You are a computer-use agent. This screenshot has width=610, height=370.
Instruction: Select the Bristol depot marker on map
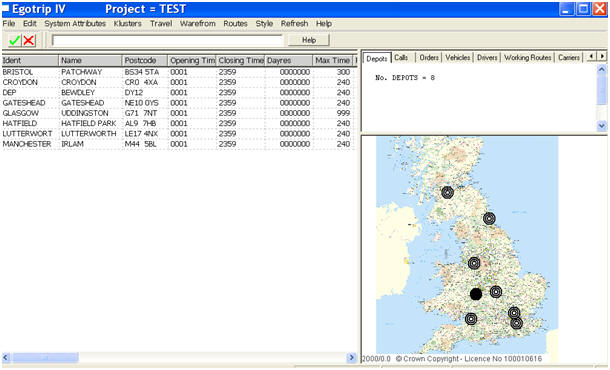coord(471,319)
